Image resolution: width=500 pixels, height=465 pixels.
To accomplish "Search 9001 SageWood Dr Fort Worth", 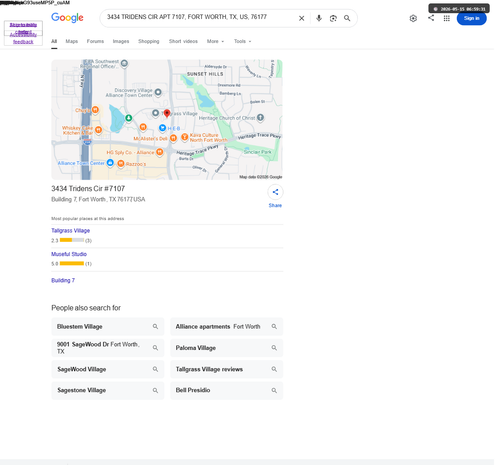I will tap(108, 348).
